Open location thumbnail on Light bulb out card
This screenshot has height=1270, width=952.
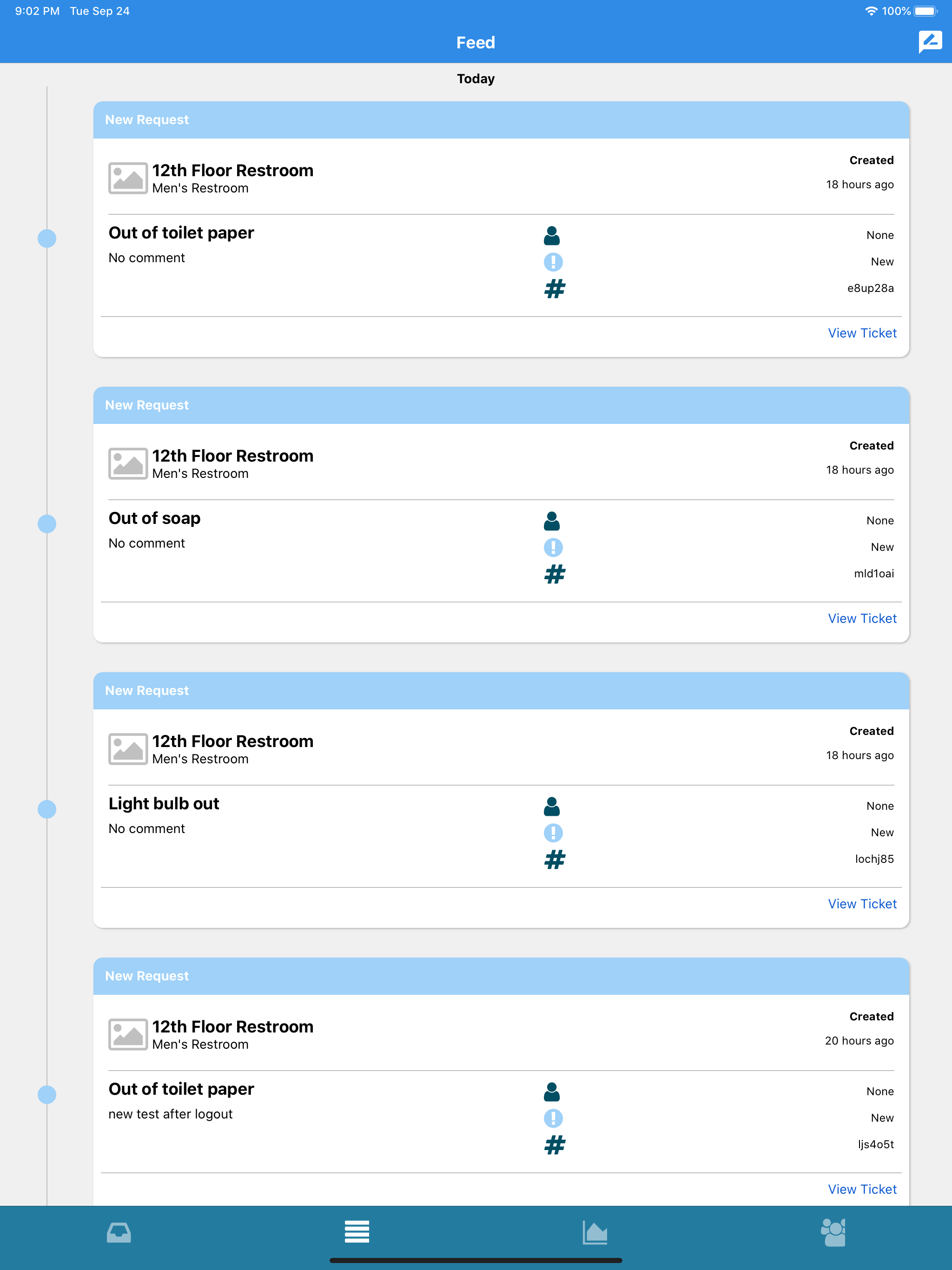(x=128, y=749)
